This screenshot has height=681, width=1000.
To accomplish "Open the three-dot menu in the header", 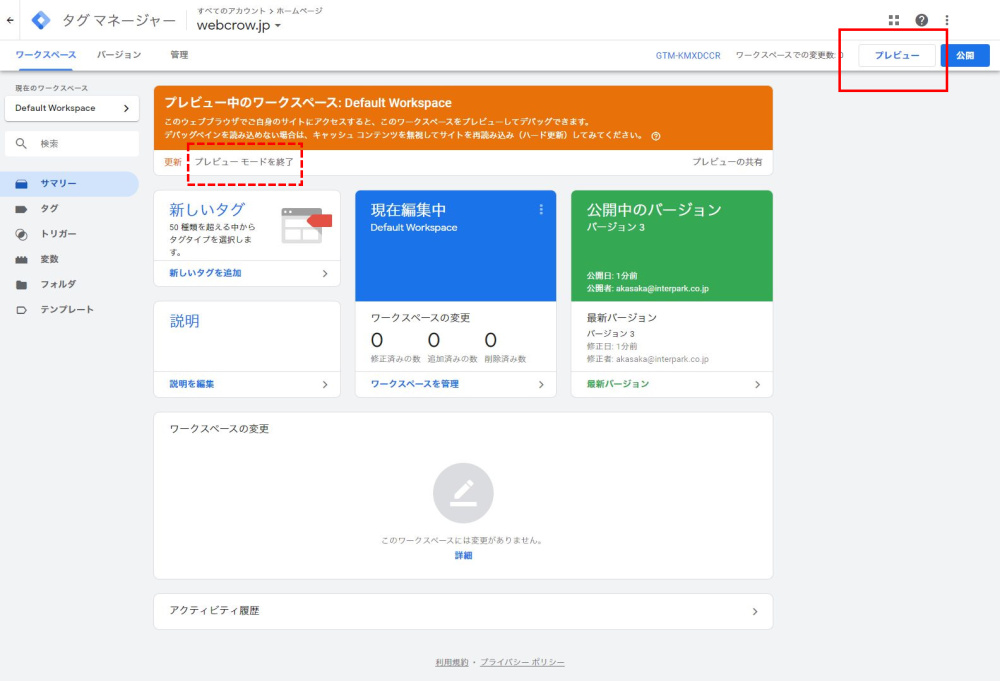I will 947,20.
